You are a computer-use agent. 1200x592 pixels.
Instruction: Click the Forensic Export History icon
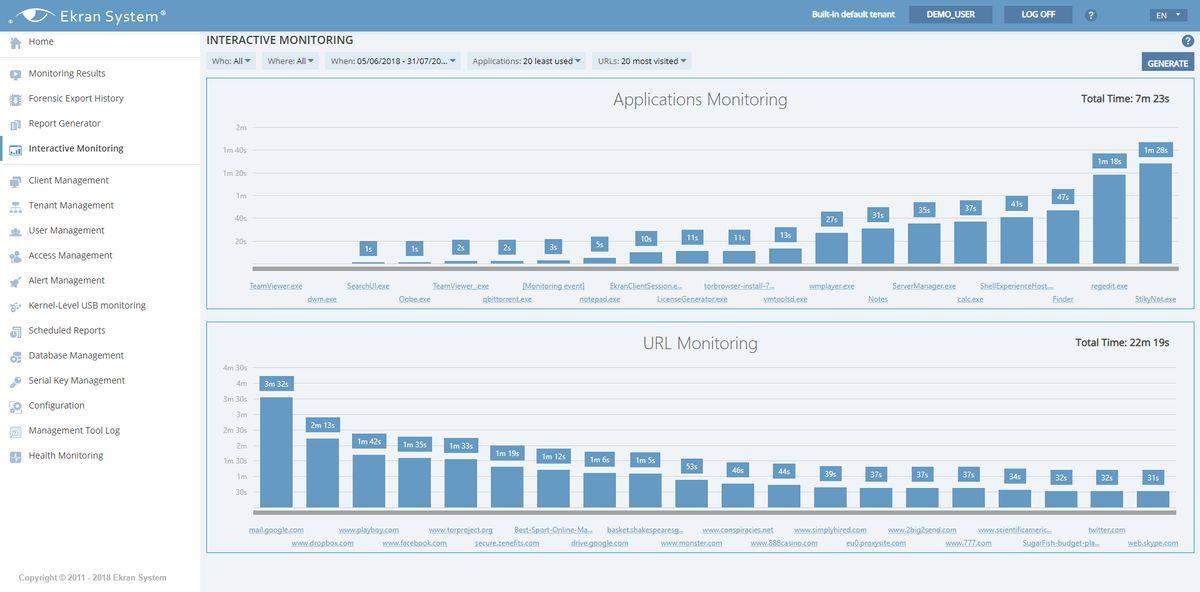click(x=15, y=99)
